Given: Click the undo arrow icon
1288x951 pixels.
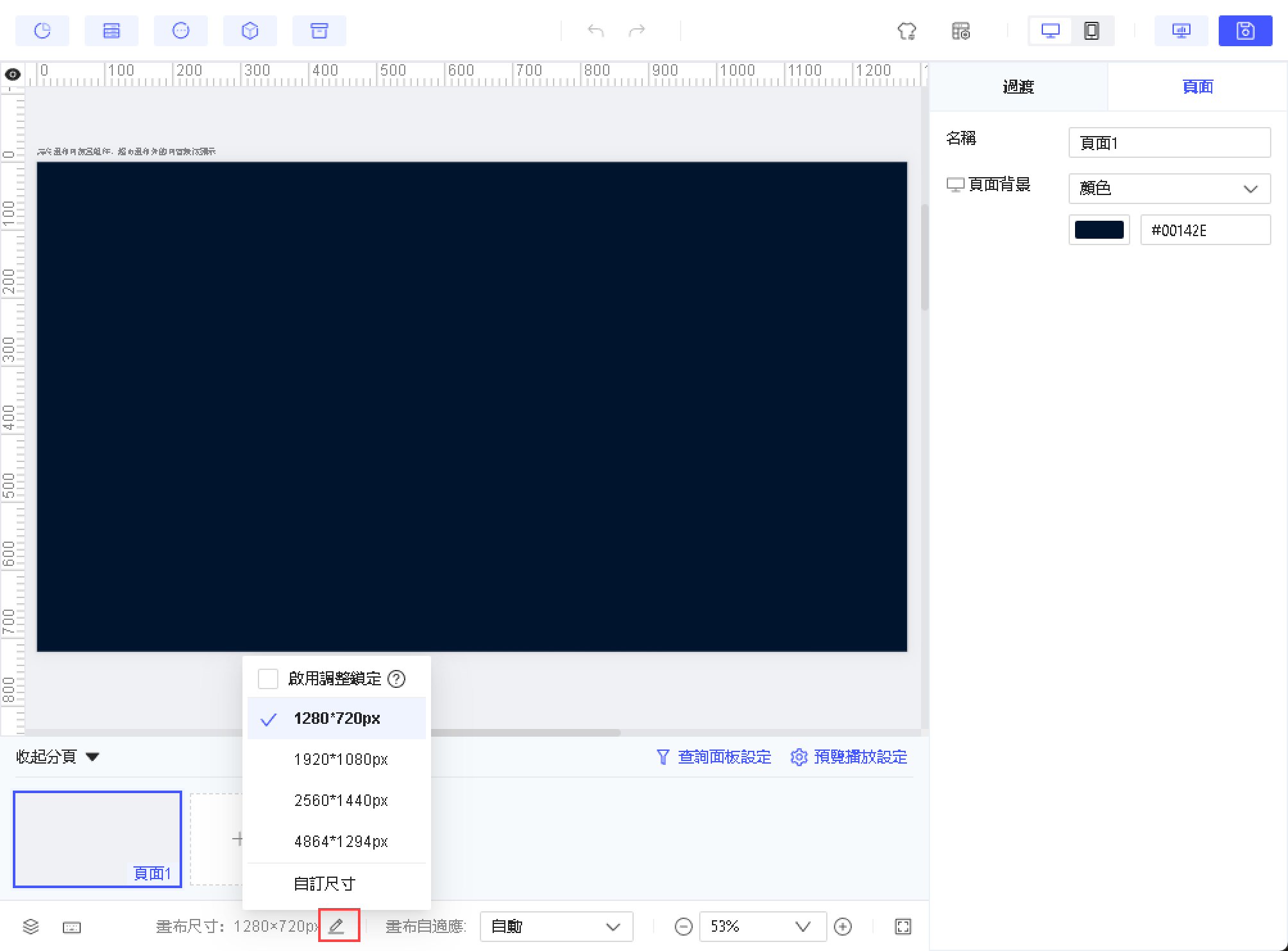Looking at the screenshot, I should [595, 31].
